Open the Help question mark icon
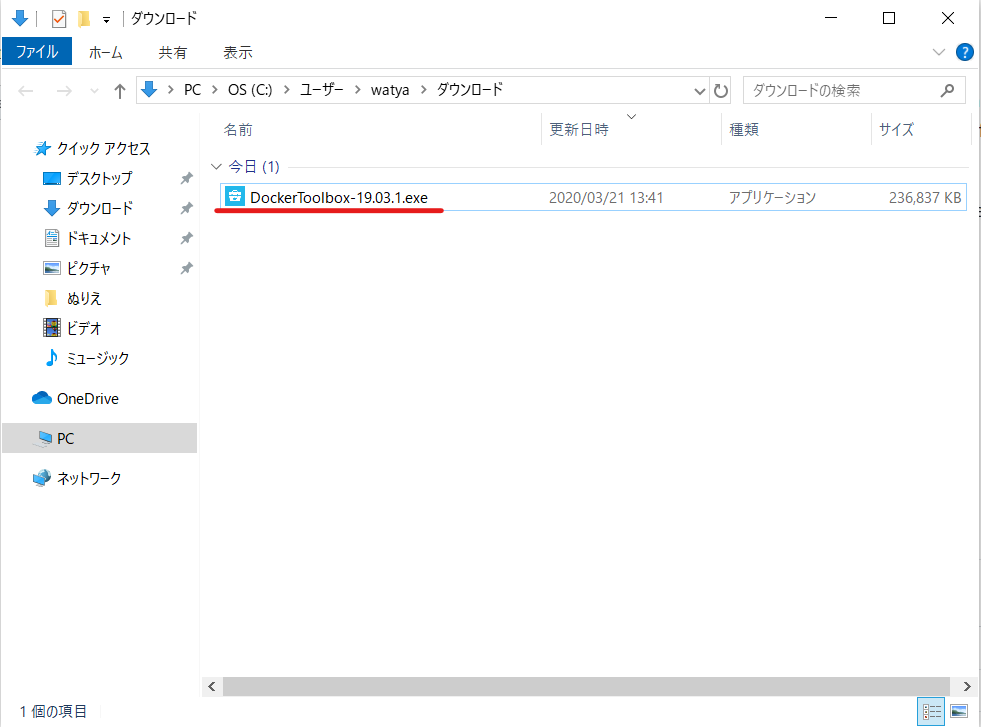Viewport: 981px width, 727px height. pyautogui.click(x=964, y=52)
